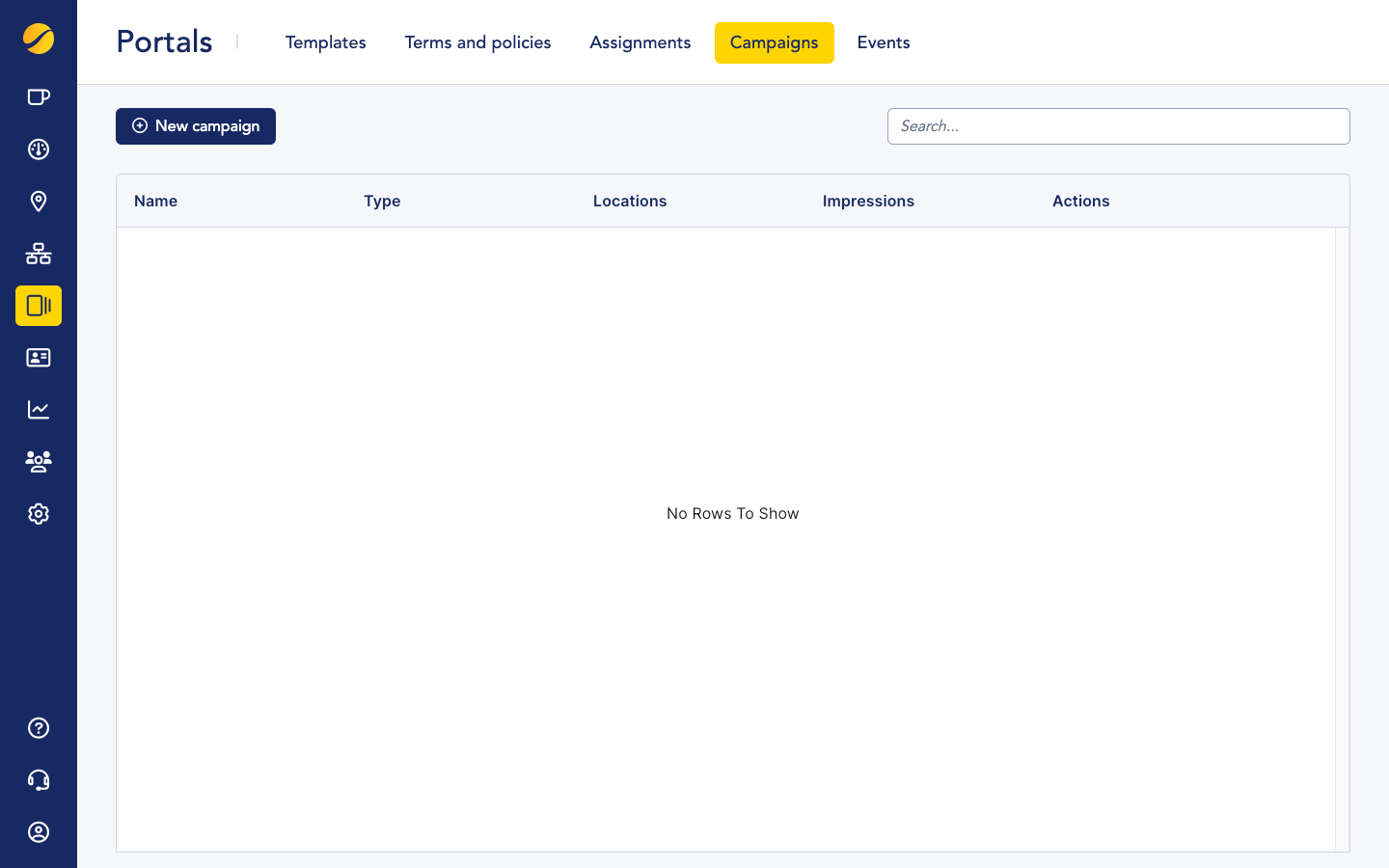This screenshot has height=868, width=1389.
Task: Open the network hierarchy sidebar icon
Action: (x=39, y=254)
